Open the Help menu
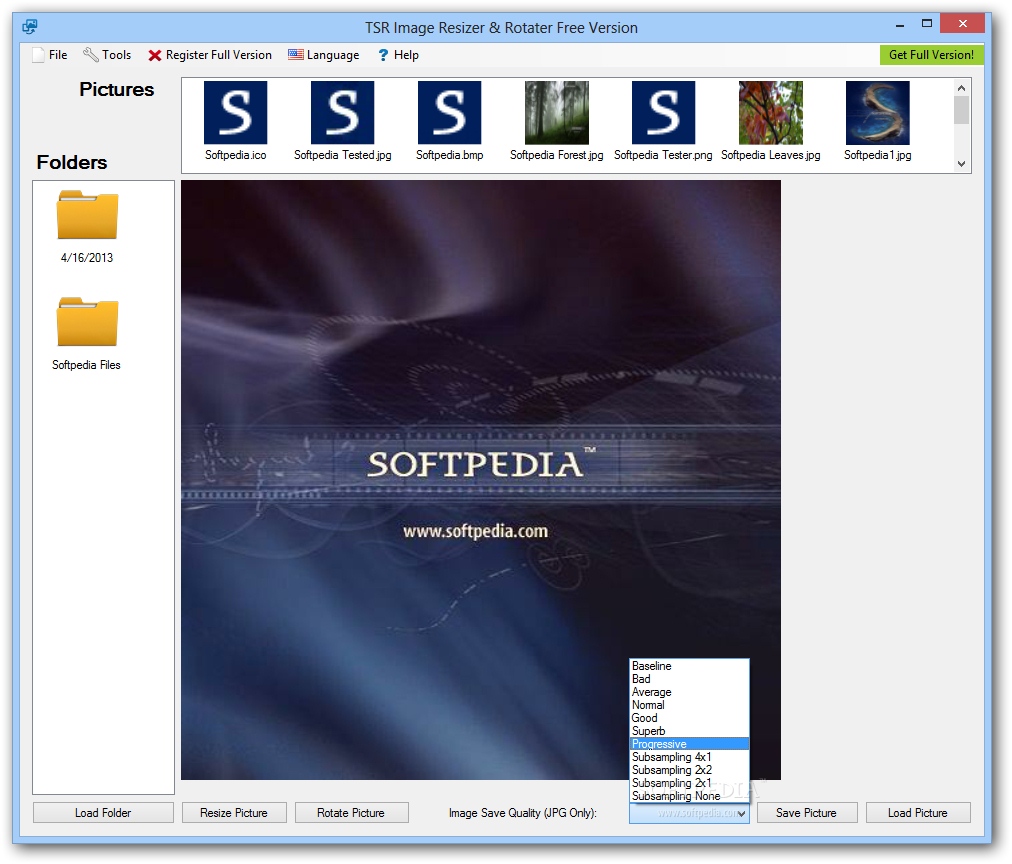The height and width of the screenshot is (864, 1012). [x=398, y=55]
